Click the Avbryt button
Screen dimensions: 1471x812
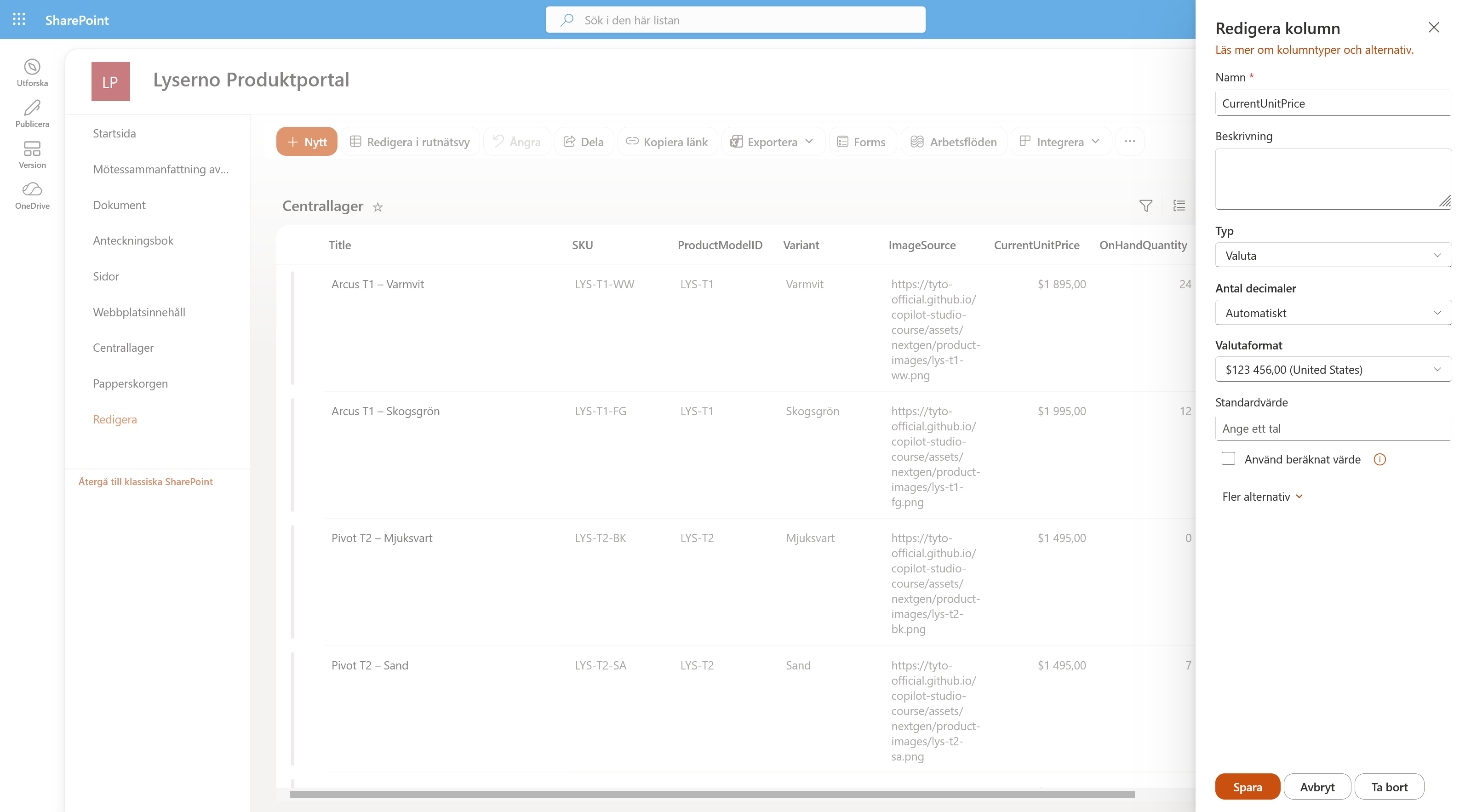[1317, 787]
